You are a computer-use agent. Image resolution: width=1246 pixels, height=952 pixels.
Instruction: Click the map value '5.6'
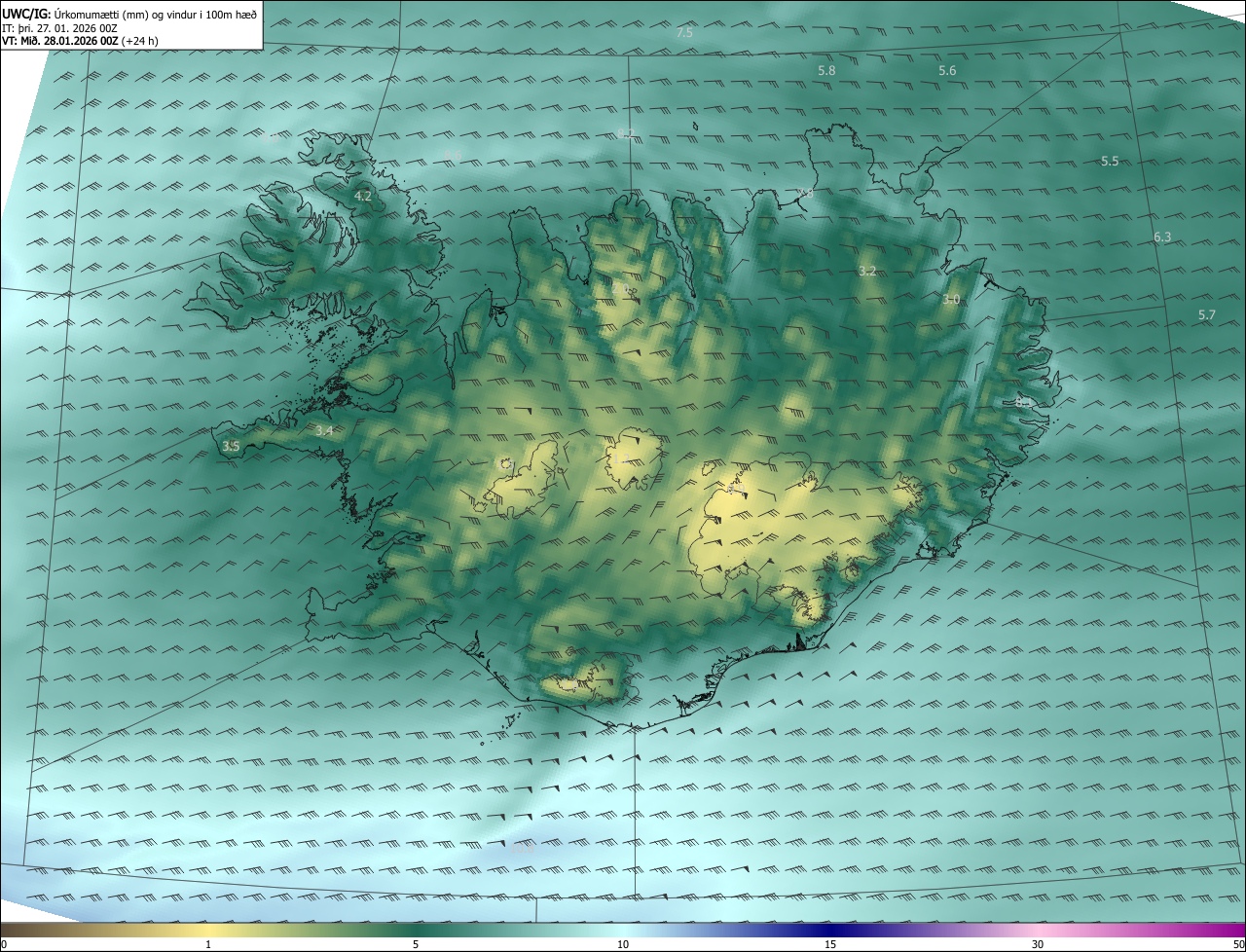pos(947,71)
